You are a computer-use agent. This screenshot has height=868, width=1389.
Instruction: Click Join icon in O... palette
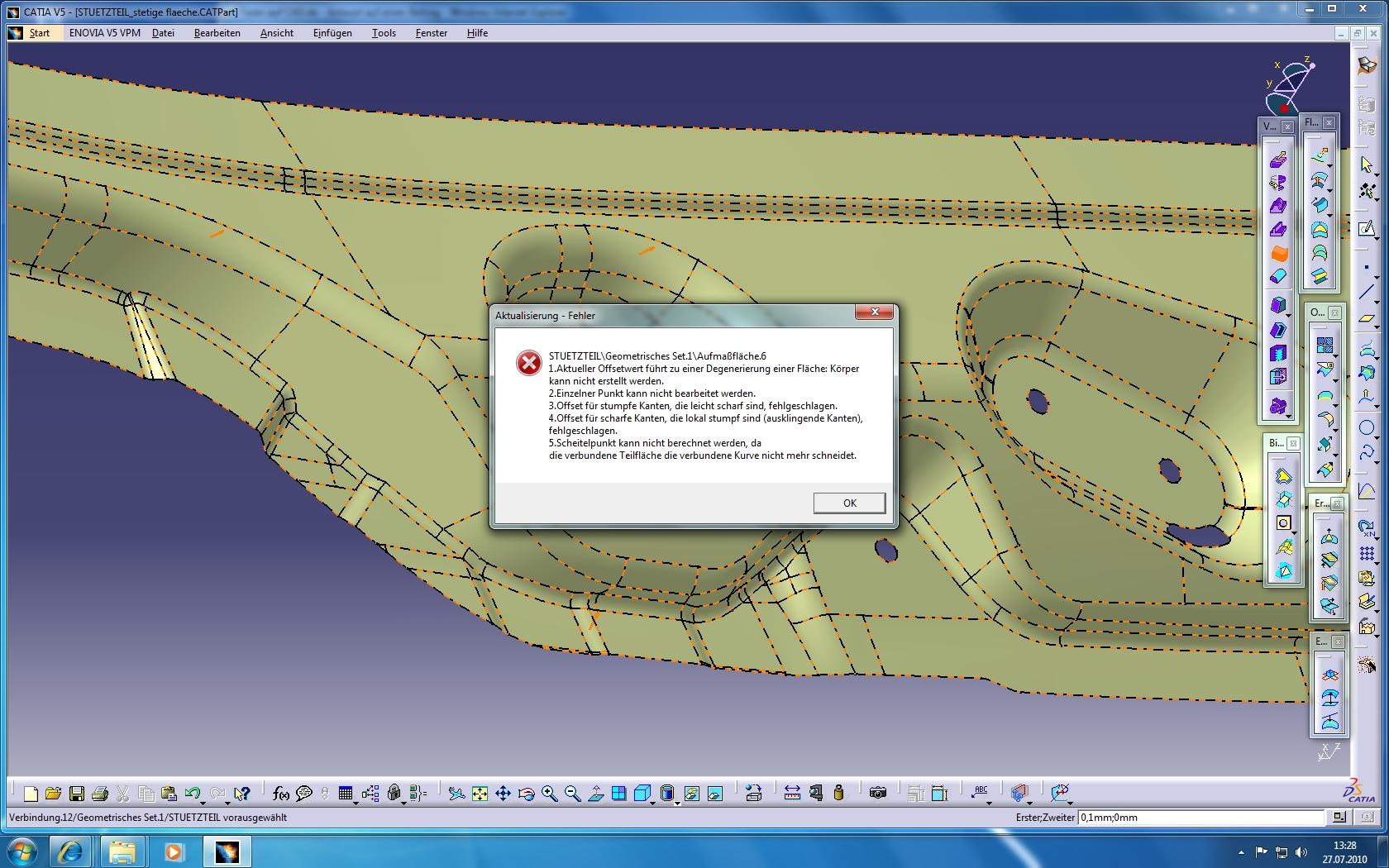(1325, 345)
